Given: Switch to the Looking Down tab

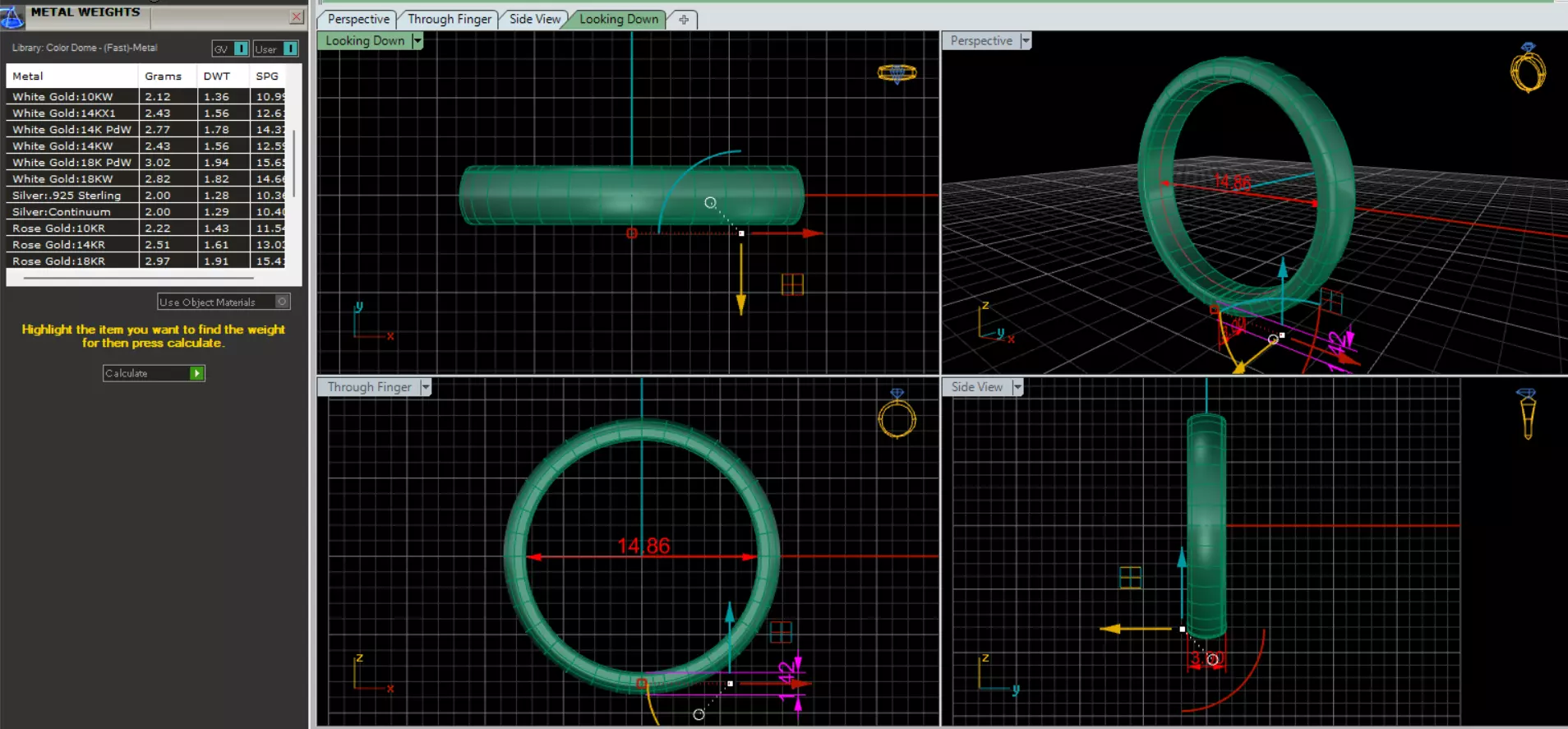Looking at the screenshot, I should point(619,20).
